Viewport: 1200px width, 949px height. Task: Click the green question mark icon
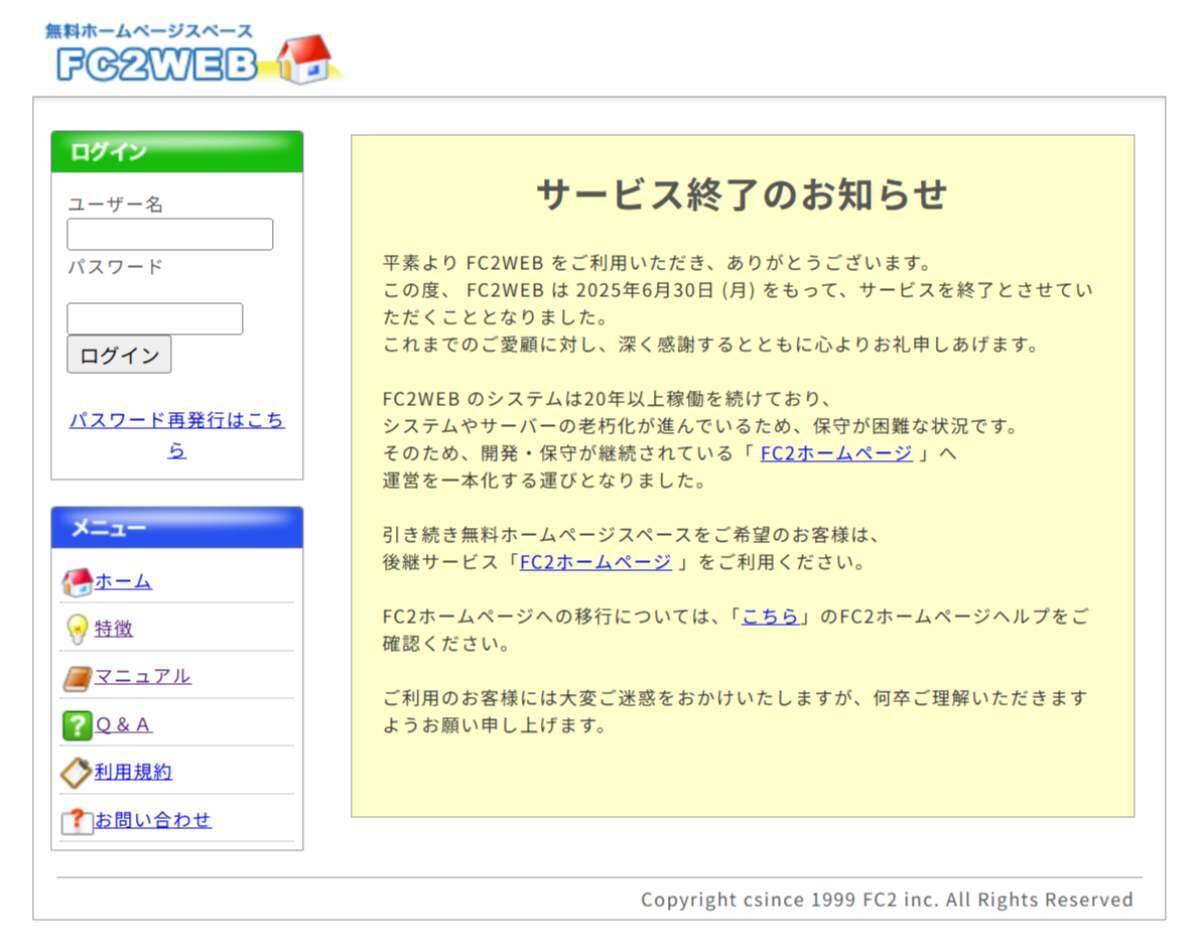click(76, 725)
